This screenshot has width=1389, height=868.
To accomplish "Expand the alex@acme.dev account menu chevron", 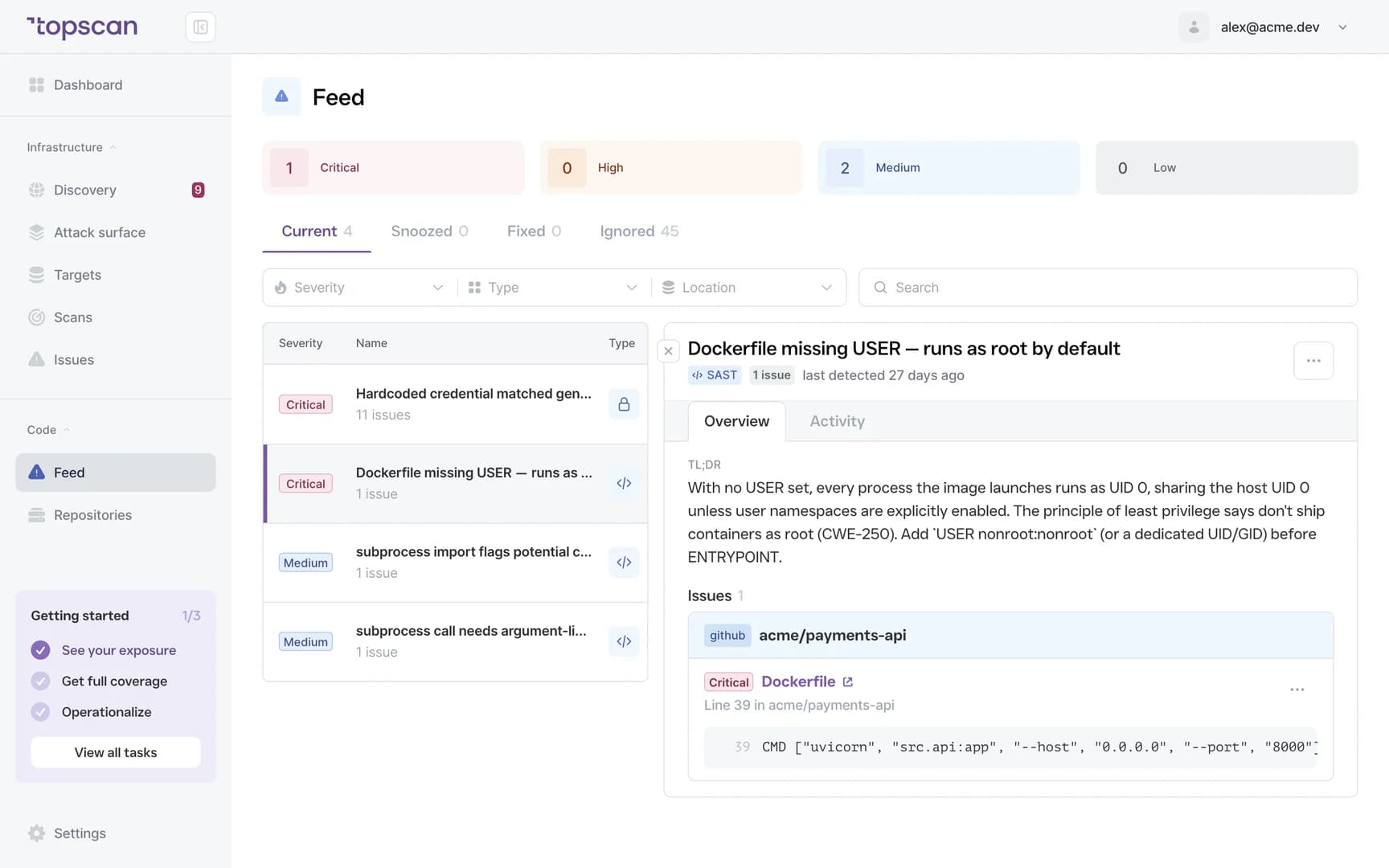I will click(1342, 27).
